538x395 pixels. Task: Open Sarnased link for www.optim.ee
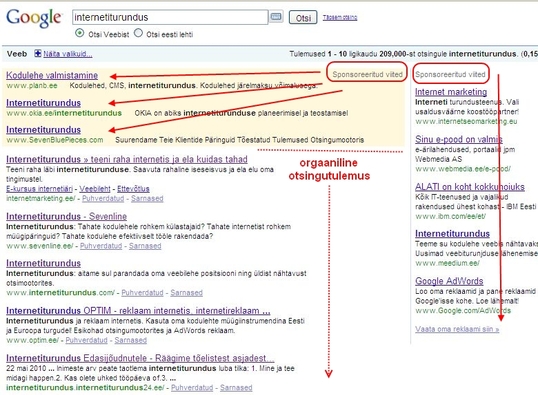pos(130,340)
